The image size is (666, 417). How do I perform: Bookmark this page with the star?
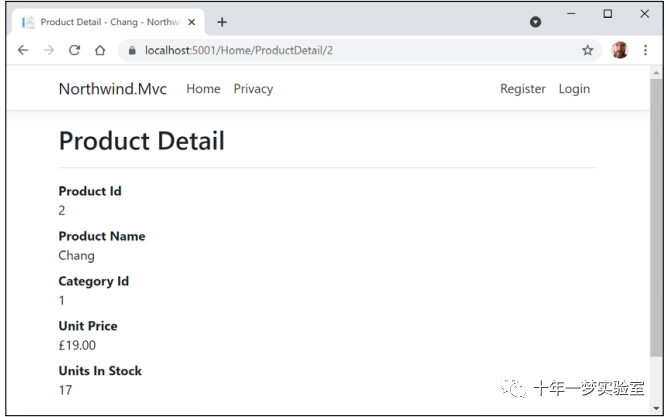tap(587, 50)
